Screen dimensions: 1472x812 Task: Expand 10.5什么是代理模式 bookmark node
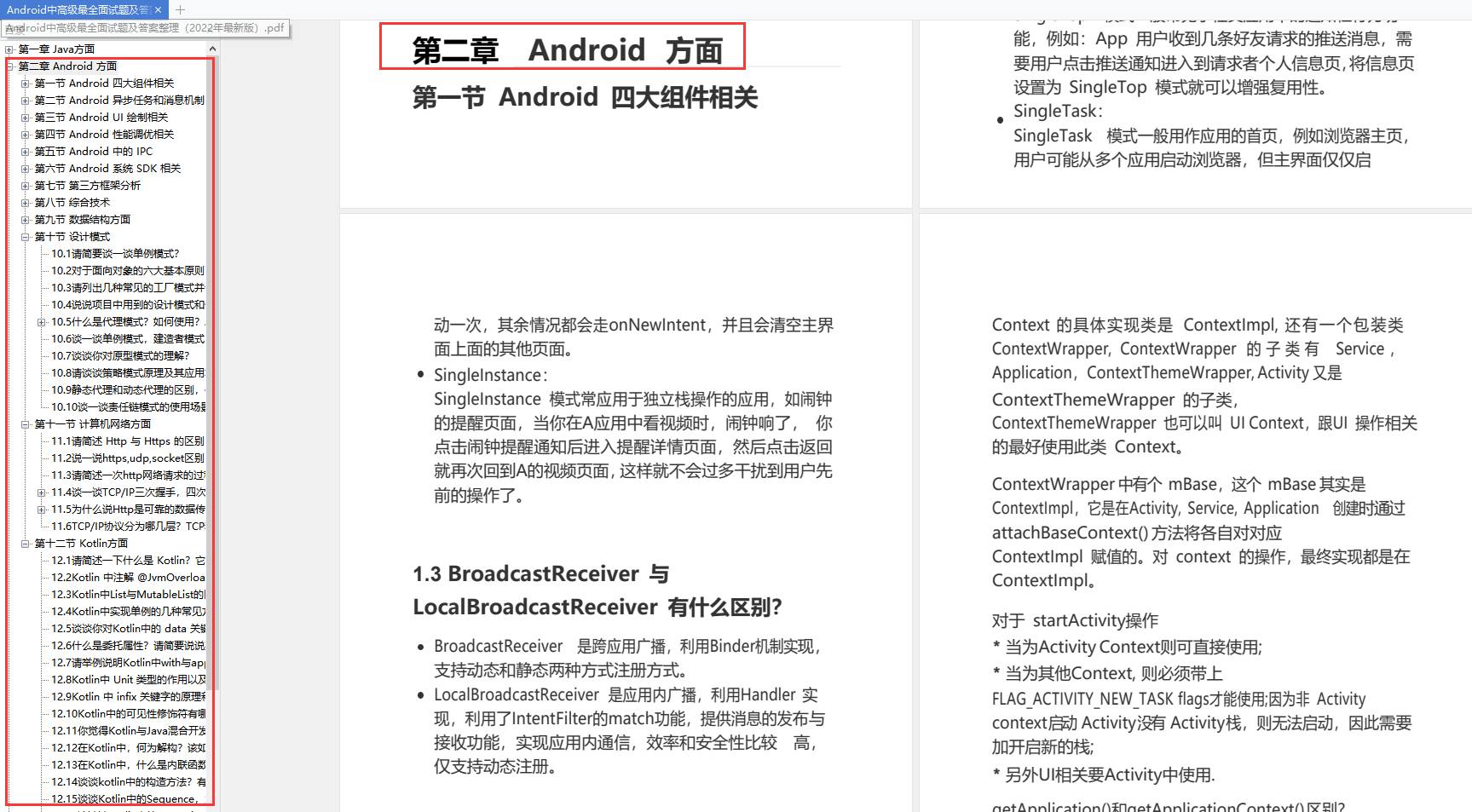[41, 321]
